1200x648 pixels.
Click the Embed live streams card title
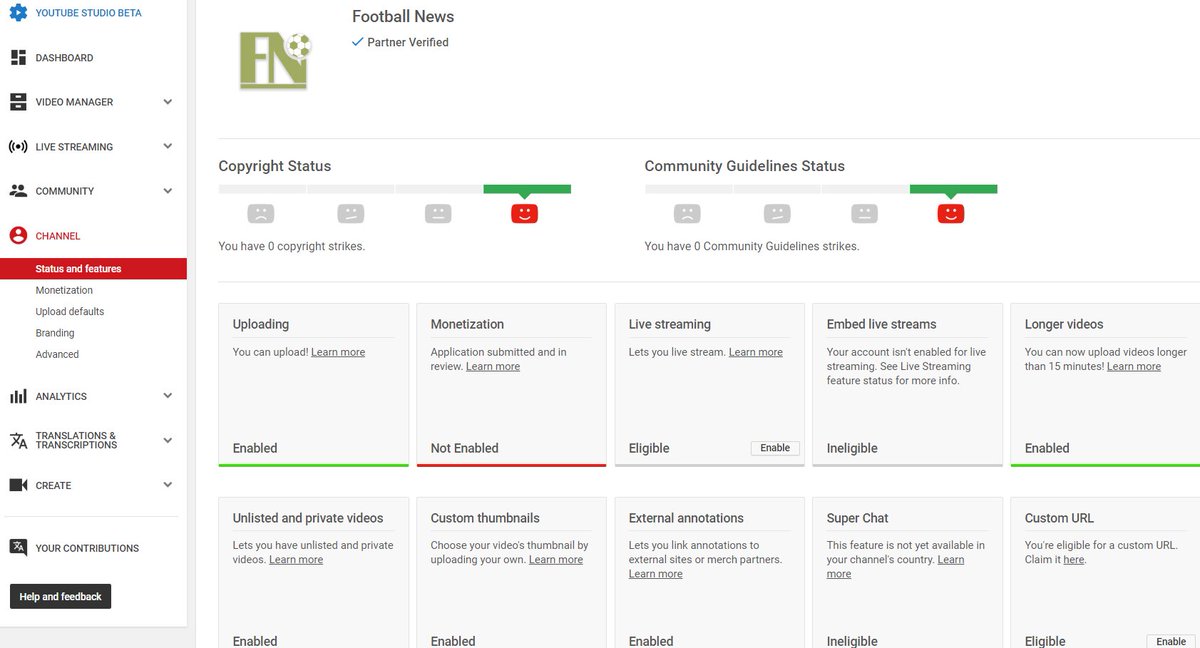click(882, 324)
